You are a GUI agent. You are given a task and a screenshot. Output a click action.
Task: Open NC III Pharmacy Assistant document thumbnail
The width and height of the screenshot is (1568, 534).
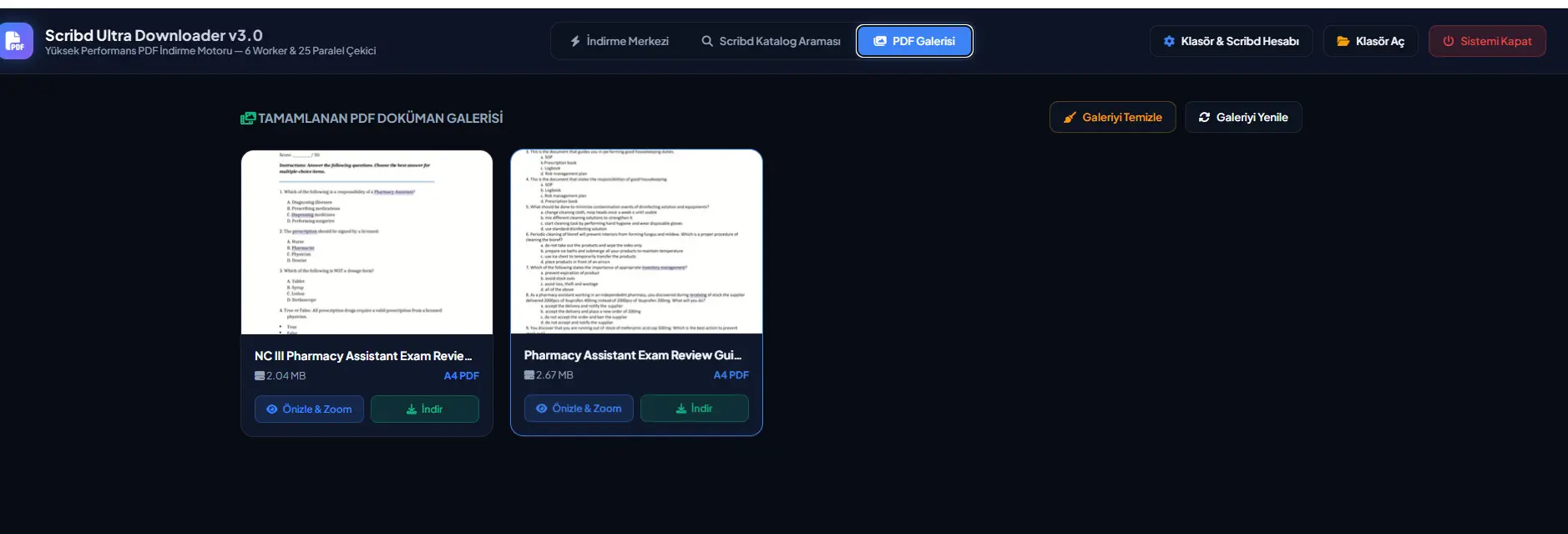(x=367, y=242)
